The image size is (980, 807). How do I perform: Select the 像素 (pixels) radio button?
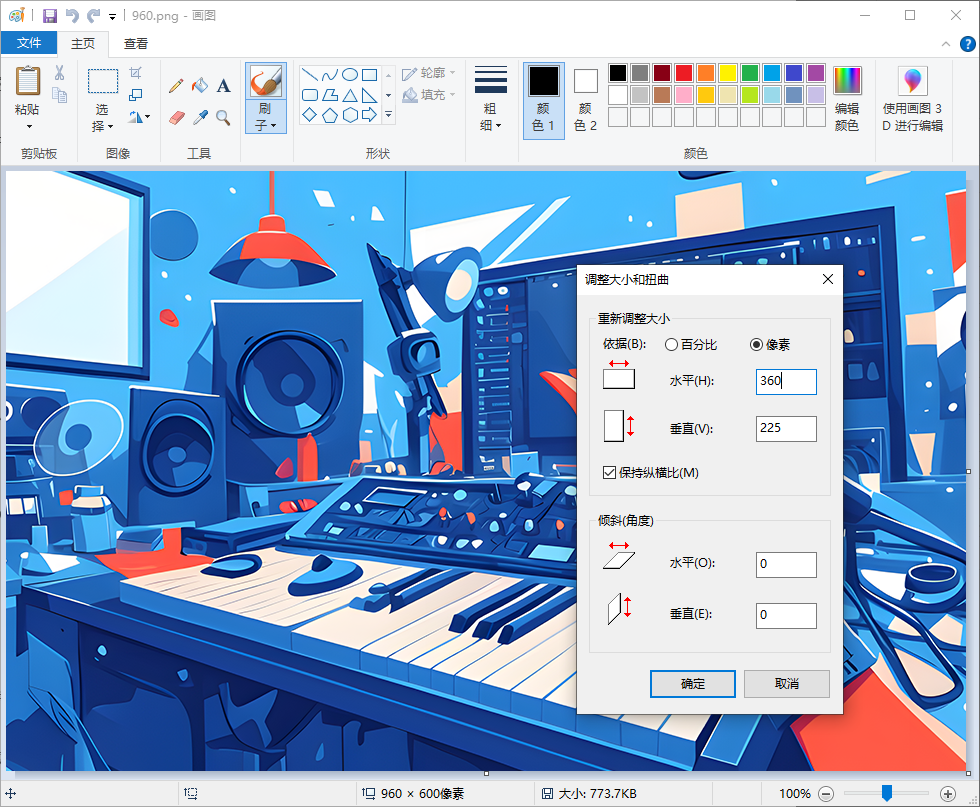pyautogui.click(x=757, y=345)
